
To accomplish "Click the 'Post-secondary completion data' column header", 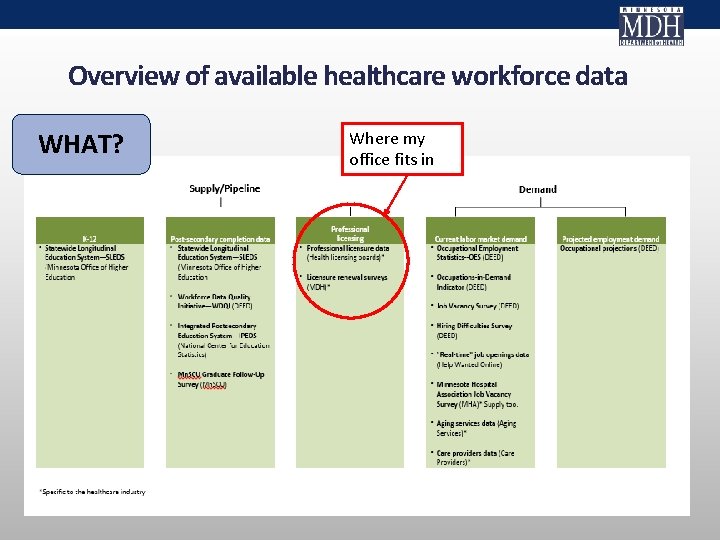I will click(220, 231).
